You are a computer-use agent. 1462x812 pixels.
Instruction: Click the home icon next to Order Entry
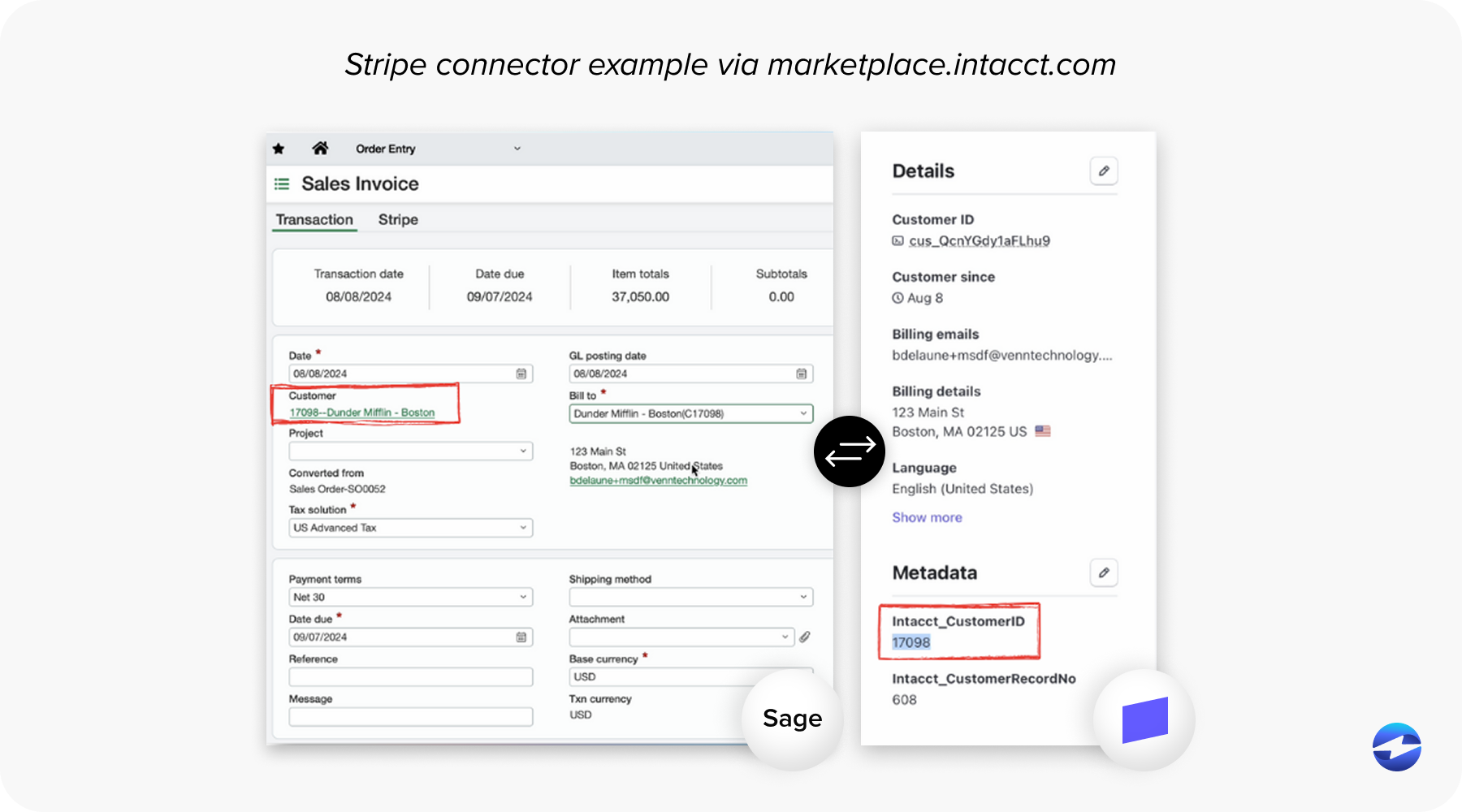pyautogui.click(x=320, y=147)
